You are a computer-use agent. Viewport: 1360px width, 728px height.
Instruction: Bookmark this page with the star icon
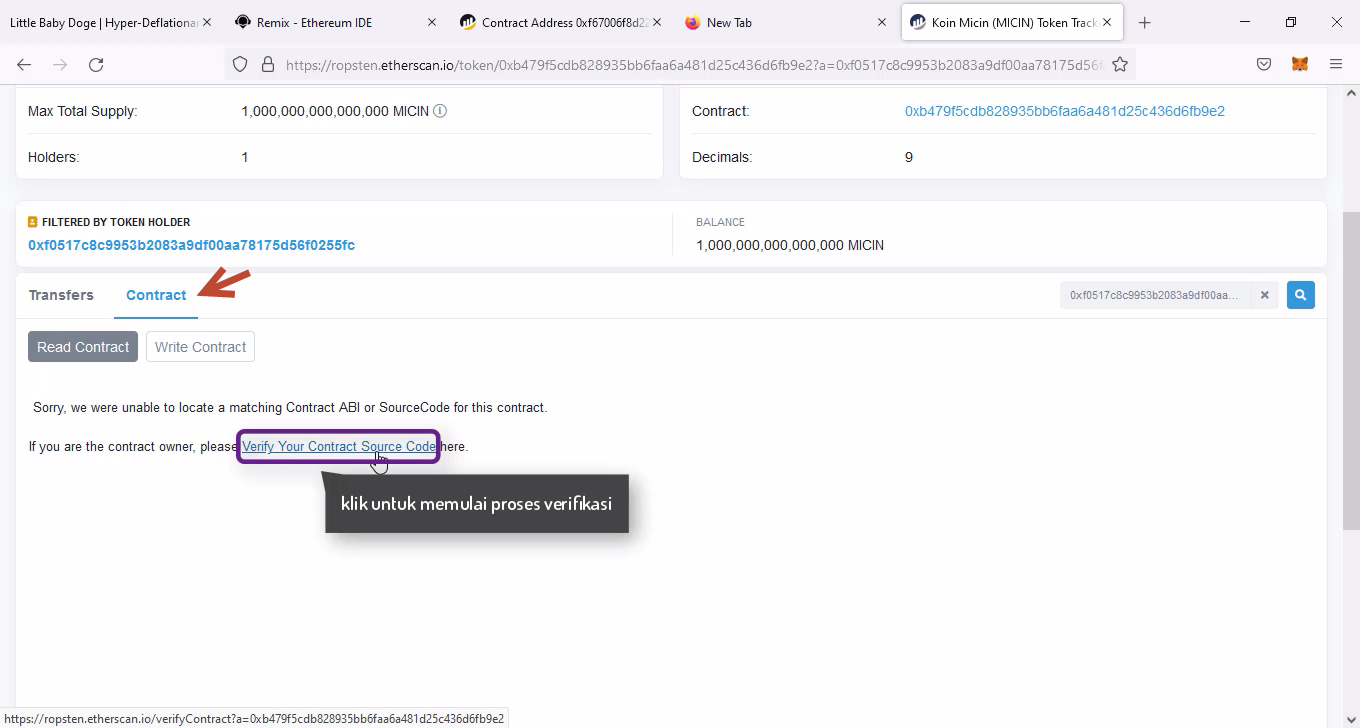coord(1120,64)
